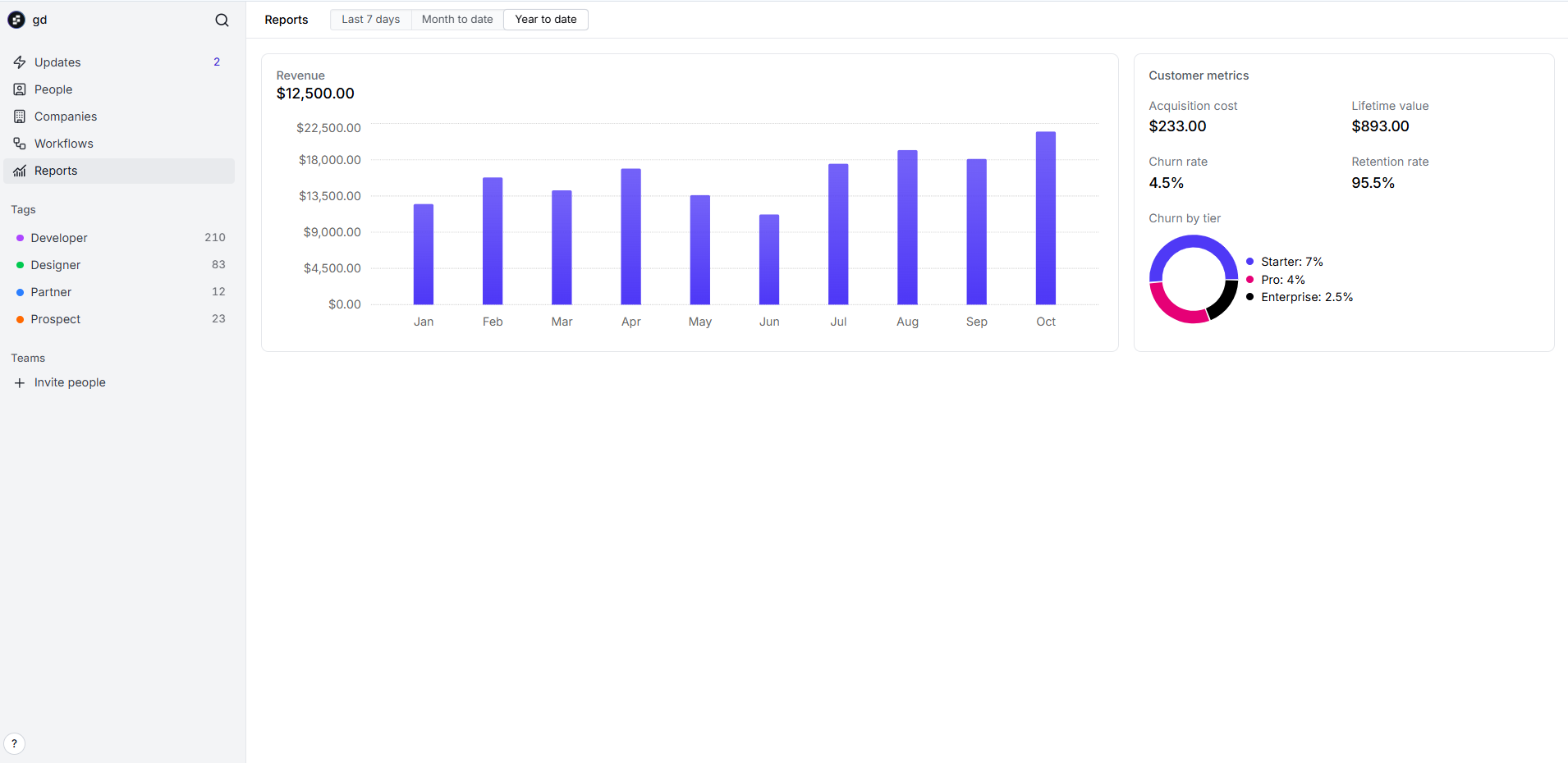Click the Sep revenue bar
This screenshot has width=1568, height=763.
(x=977, y=231)
